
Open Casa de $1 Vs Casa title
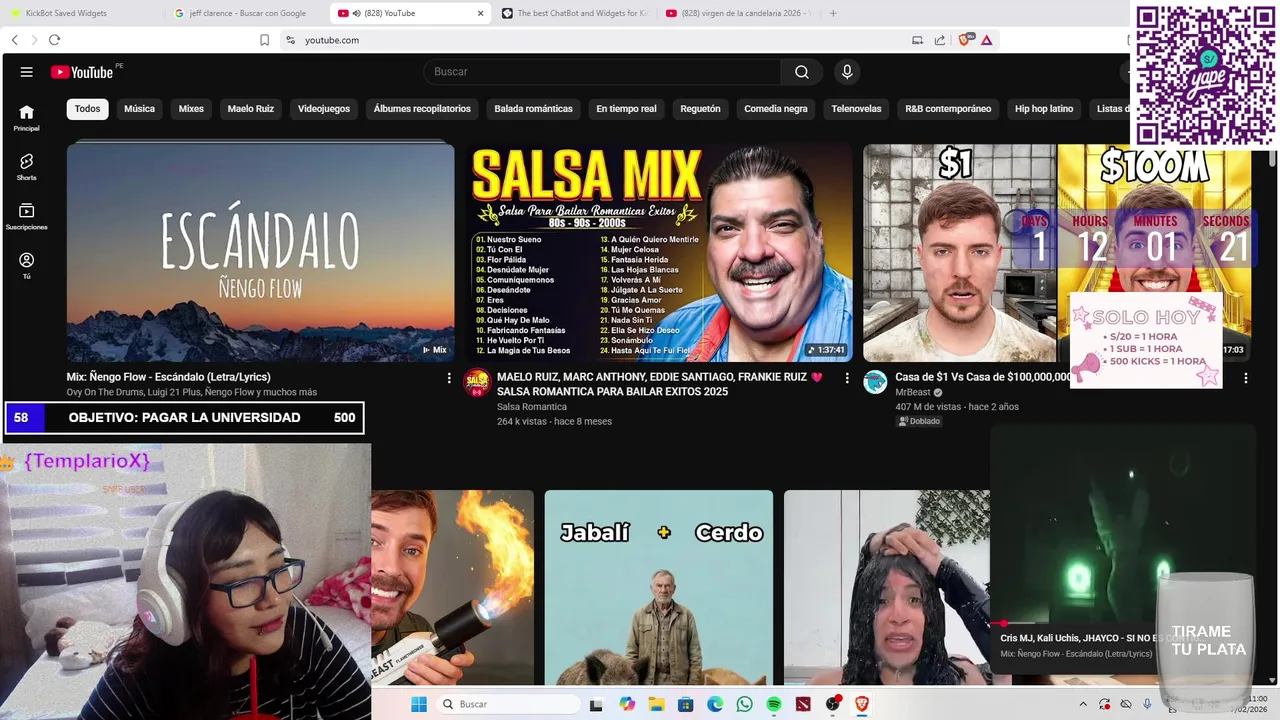(984, 377)
